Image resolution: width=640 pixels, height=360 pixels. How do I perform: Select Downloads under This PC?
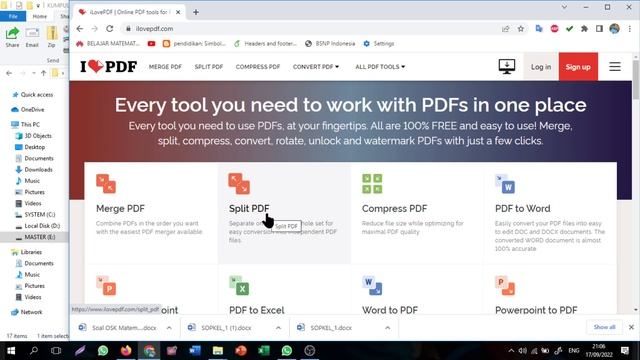(34, 170)
